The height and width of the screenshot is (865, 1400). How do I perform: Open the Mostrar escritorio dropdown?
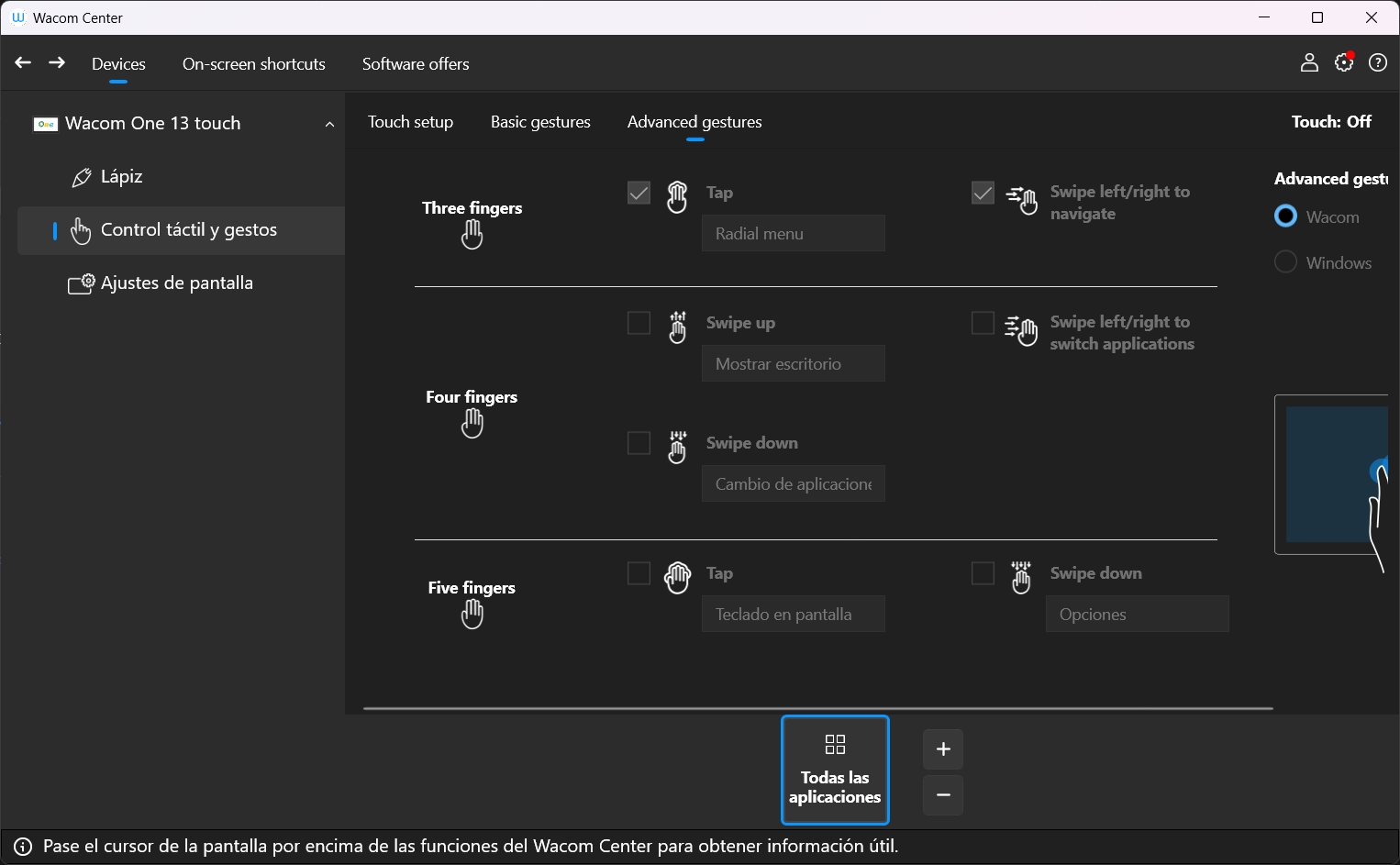point(794,363)
